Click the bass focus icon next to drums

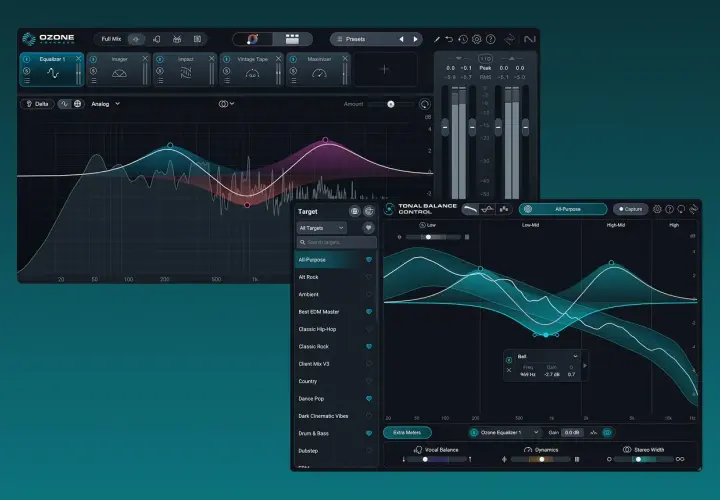click(197, 39)
